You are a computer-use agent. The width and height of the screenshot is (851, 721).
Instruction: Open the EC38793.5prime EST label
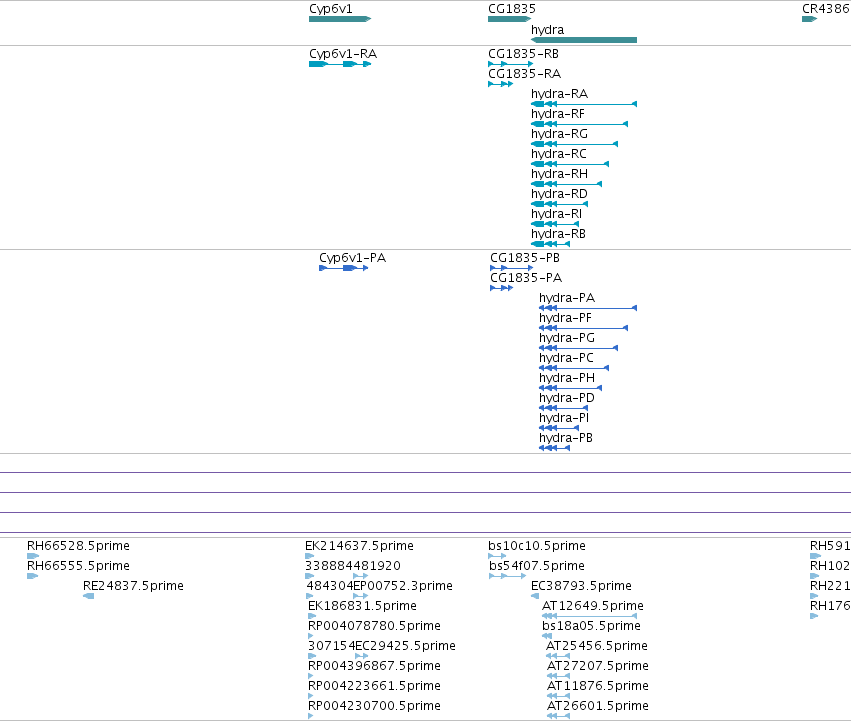click(581, 586)
